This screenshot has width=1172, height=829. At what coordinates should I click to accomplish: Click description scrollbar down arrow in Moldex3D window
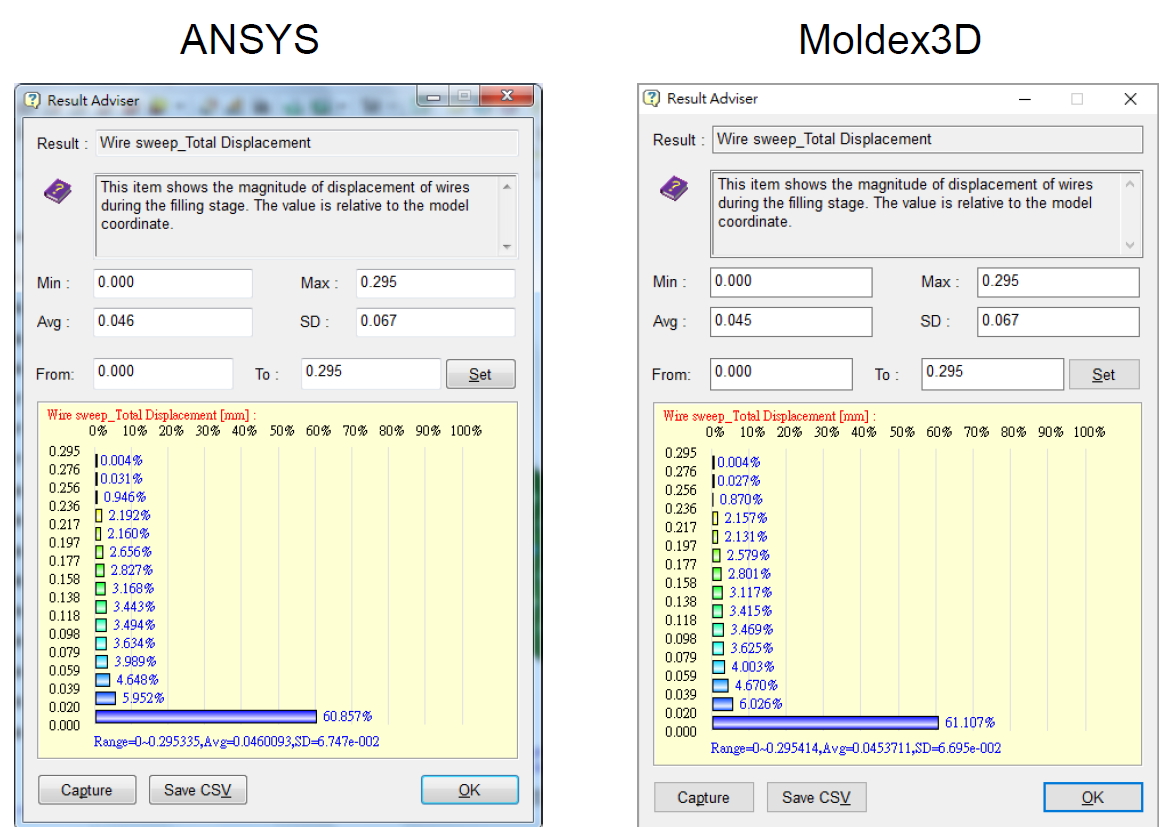click(1130, 245)
